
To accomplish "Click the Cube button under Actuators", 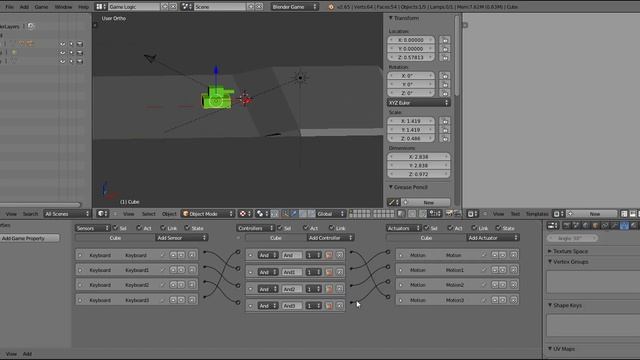I will click(x=427, y=238).
